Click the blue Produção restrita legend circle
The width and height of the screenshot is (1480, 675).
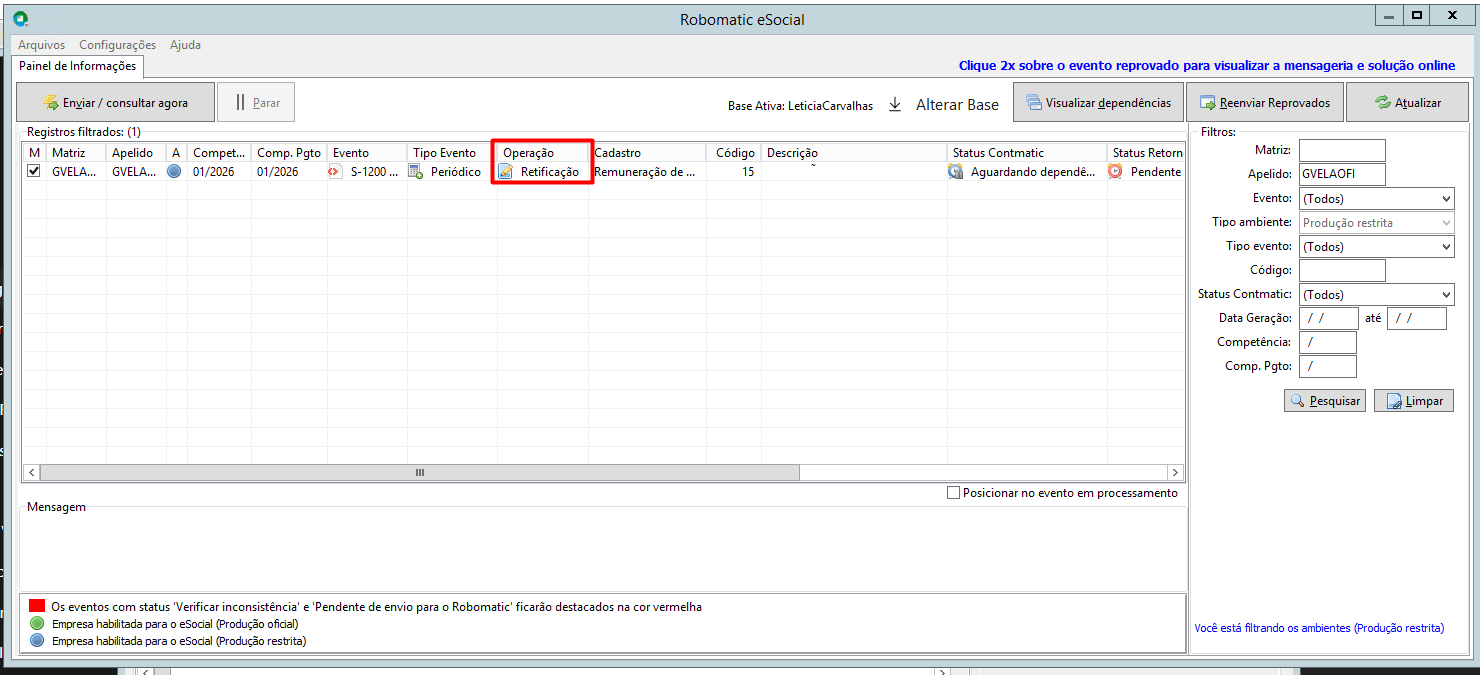tap(37, 641)
